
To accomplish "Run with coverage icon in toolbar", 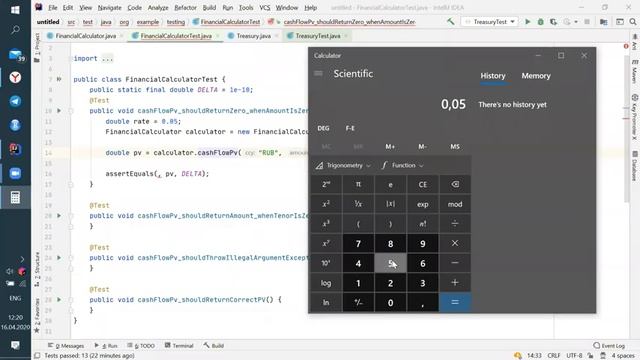I will (x=553, y=22).
